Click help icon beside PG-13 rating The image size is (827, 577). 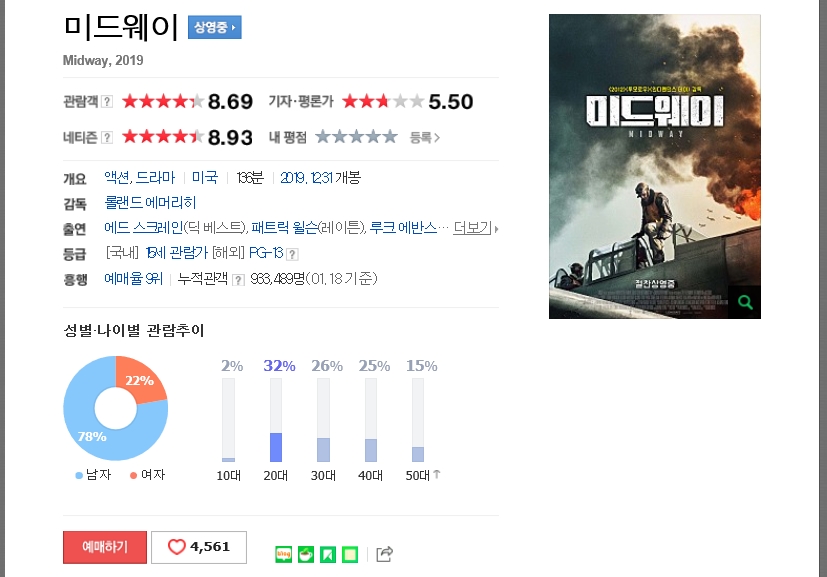(x=292, y=254)
